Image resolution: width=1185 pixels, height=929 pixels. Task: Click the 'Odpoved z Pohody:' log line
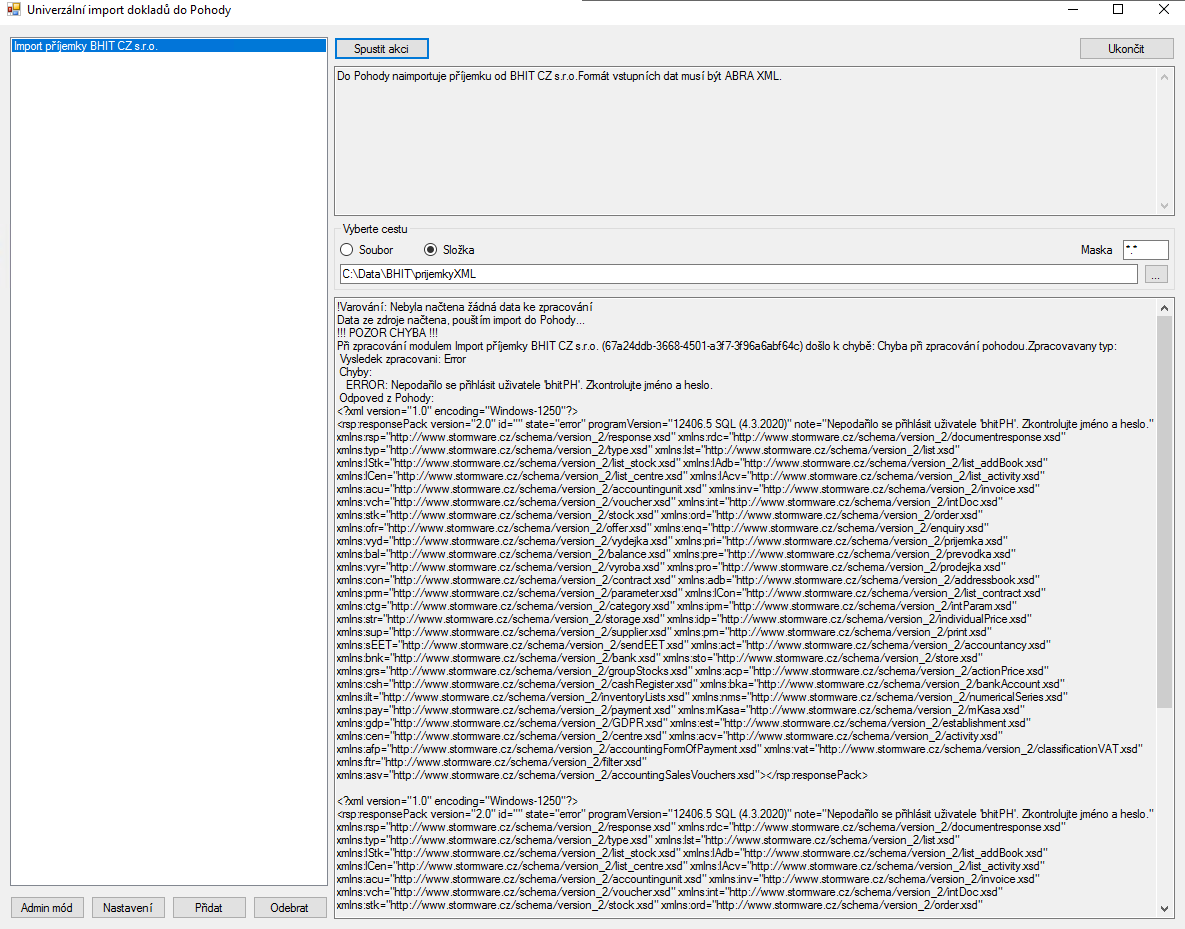coord(386,398)
